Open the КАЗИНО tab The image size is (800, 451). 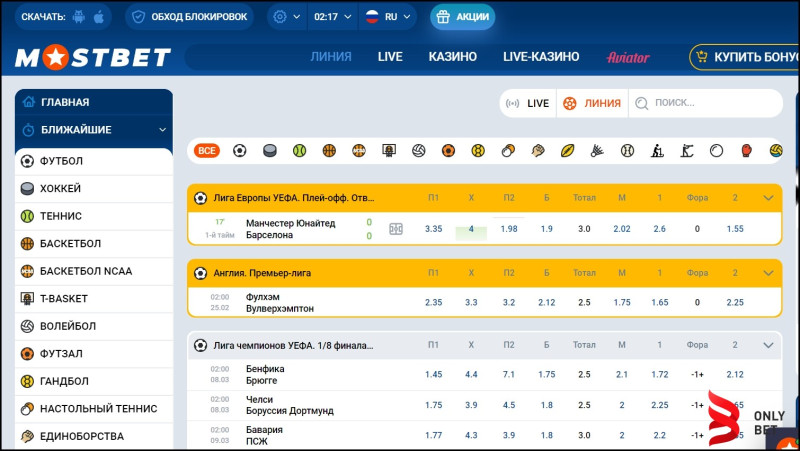452,57
